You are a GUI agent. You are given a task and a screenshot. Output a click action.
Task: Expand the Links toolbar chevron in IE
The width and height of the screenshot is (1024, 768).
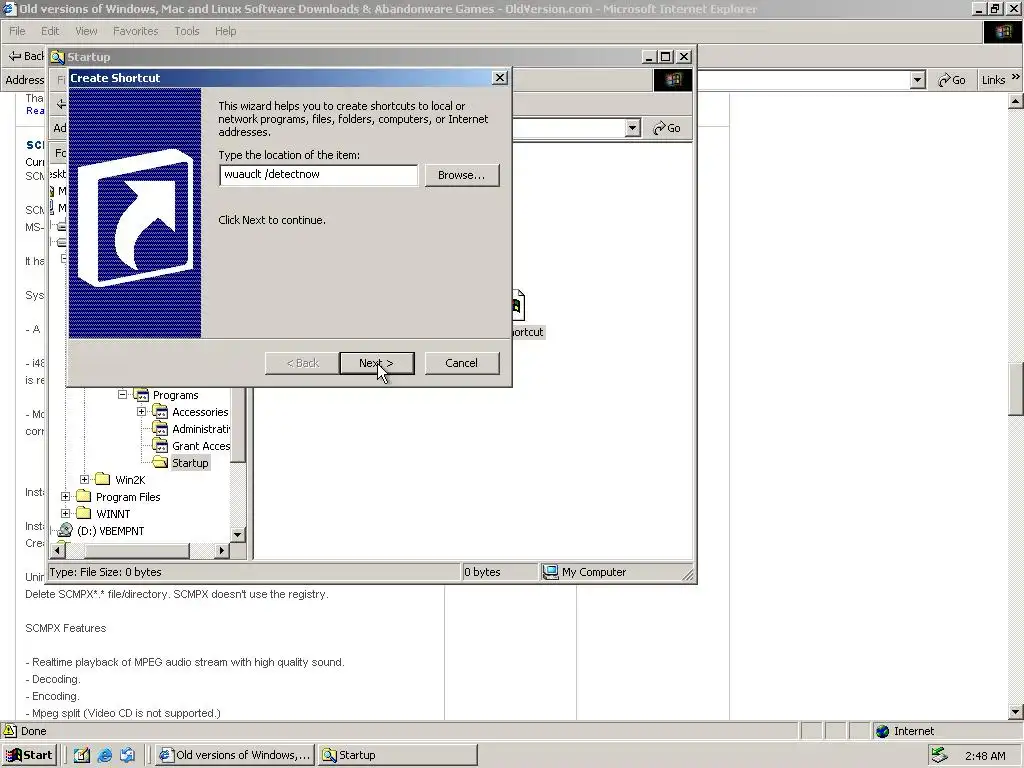(x=1016, y=77)
